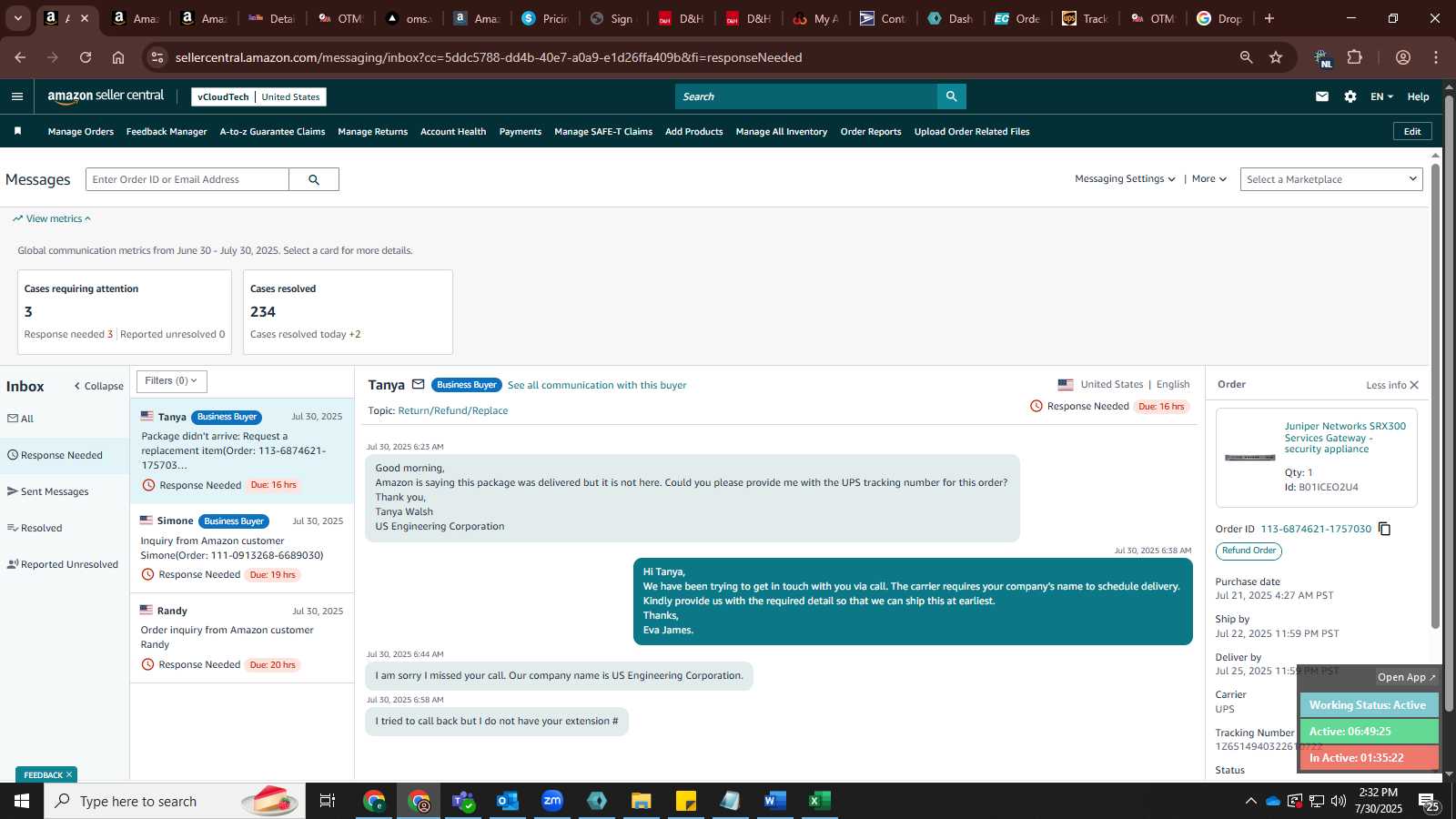Click the browser home icon
Image resolution: width=1456 pixels, height=819 pixels.
click(x=118, y=57)
